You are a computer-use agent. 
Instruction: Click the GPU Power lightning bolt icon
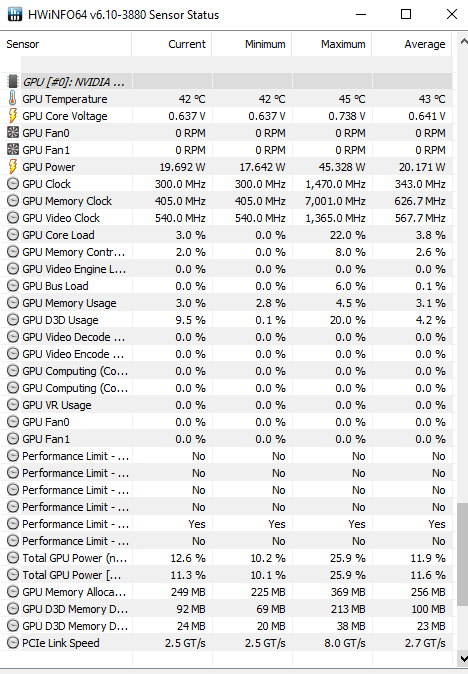pyautogui.click(x=13, y=167)
